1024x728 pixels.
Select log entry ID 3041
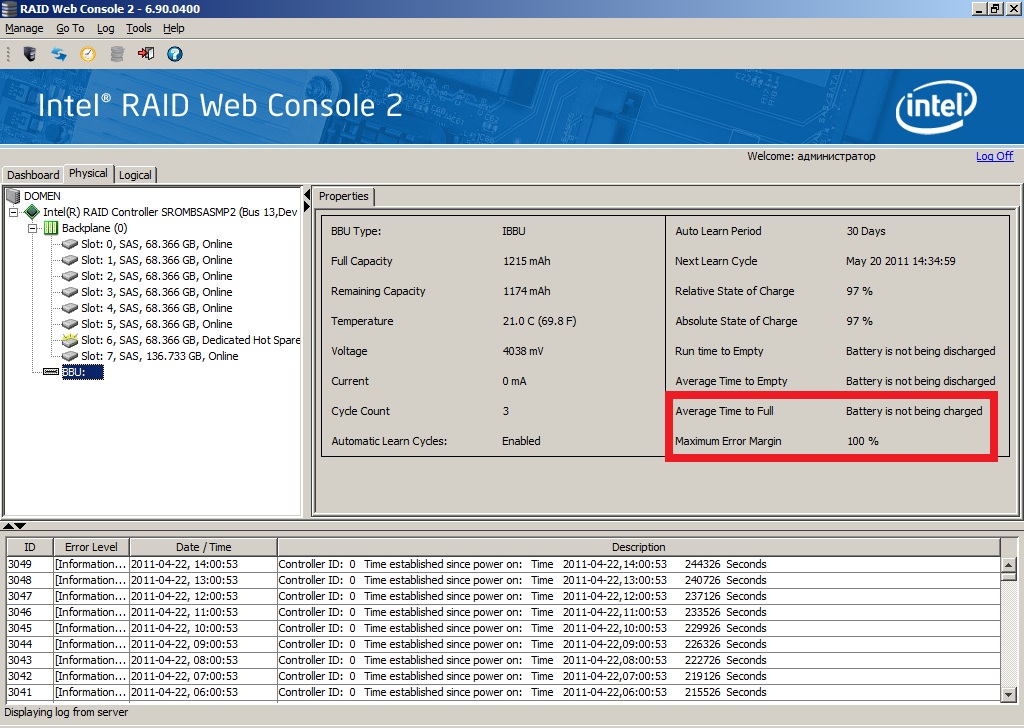tap(503, 692)
